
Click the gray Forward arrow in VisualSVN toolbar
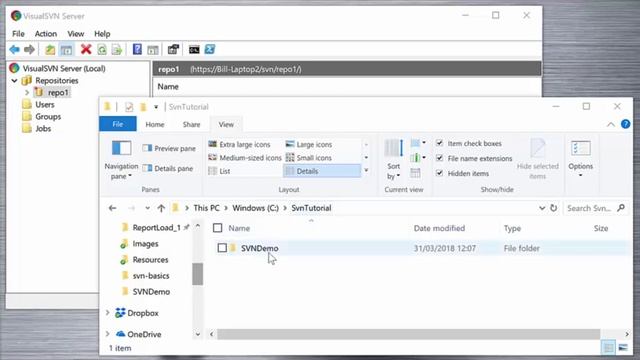29,50
